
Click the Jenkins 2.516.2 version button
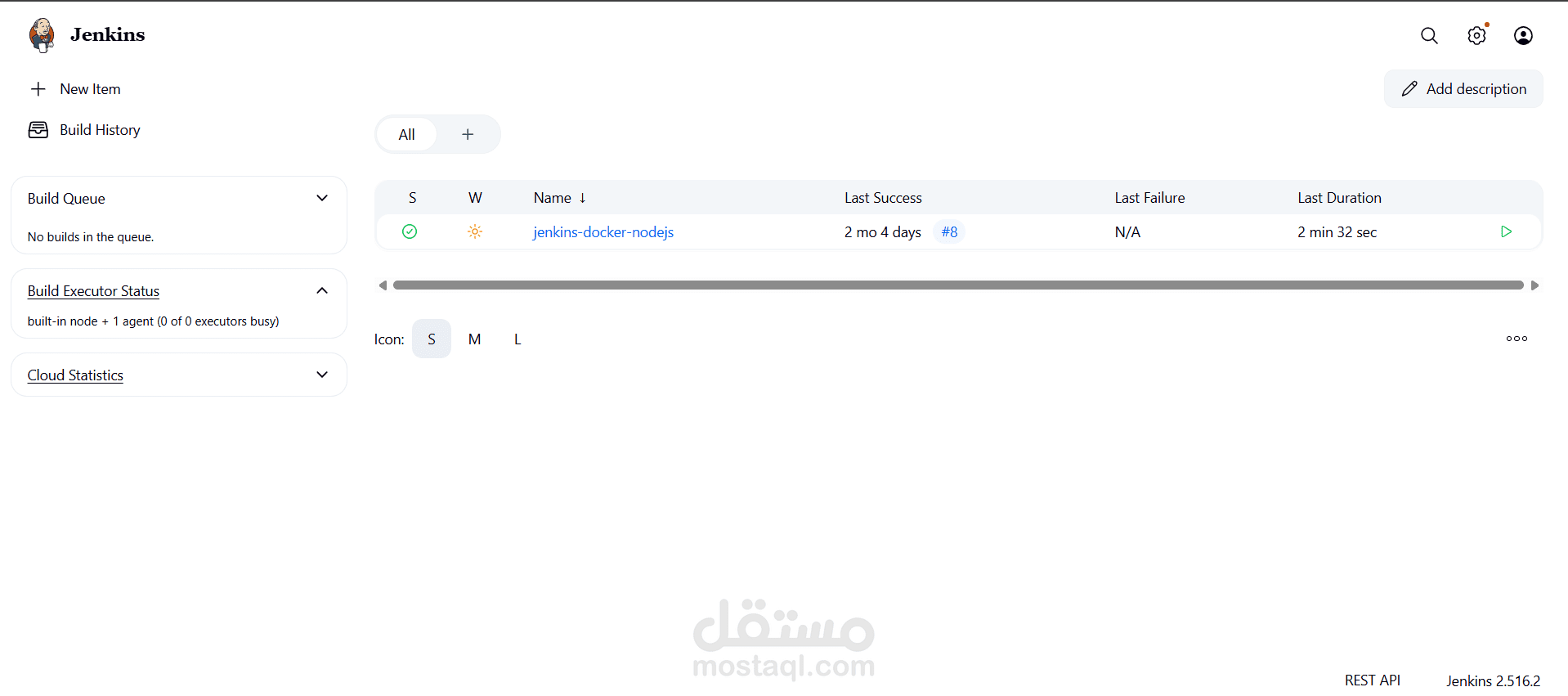(1493, 680)
